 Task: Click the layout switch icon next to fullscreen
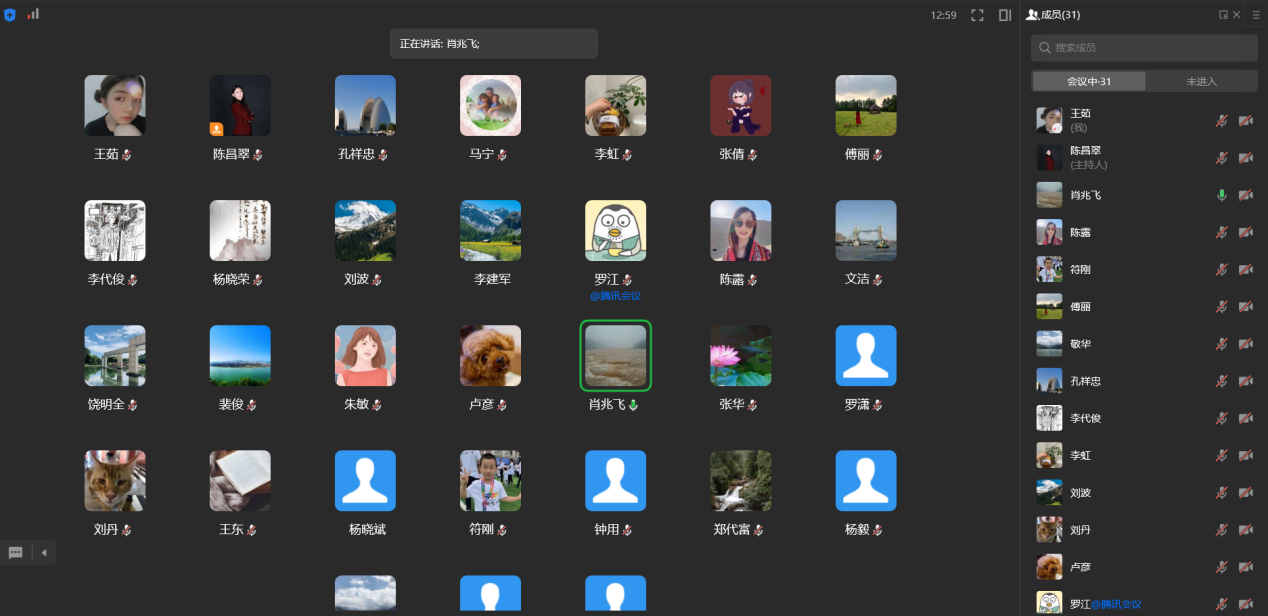[1005, 14]
